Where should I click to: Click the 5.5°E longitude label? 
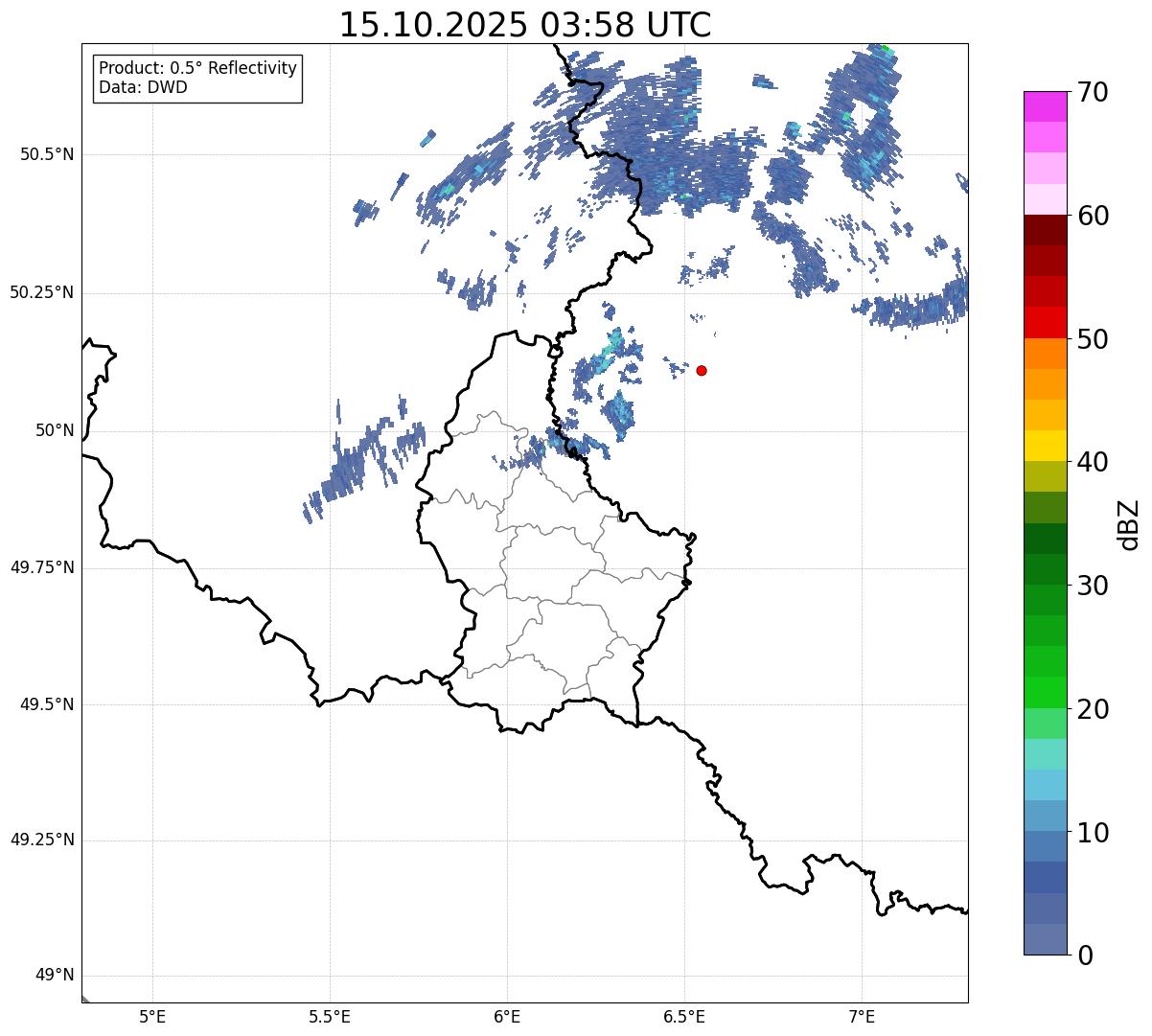pos(330,1017)
